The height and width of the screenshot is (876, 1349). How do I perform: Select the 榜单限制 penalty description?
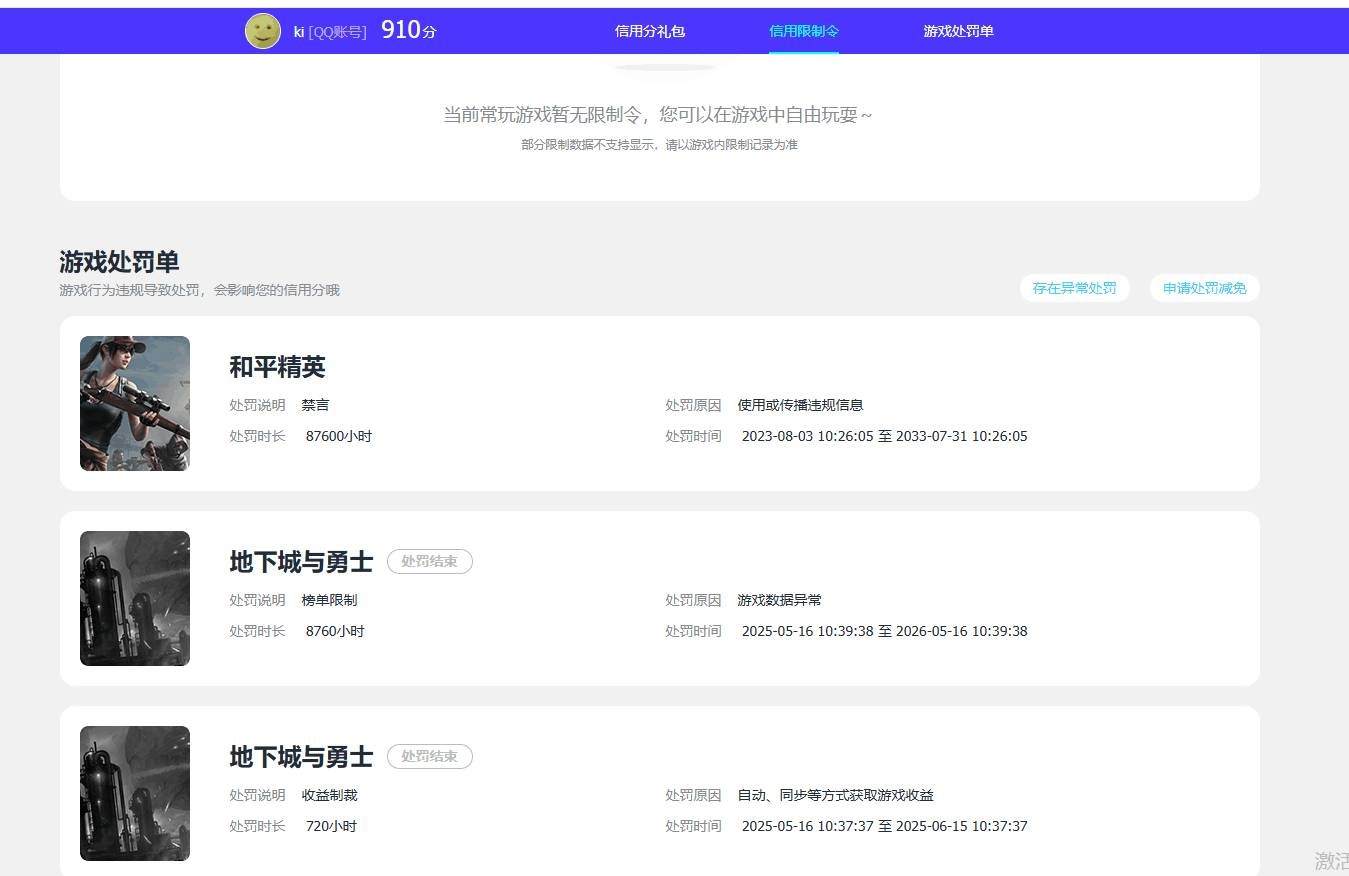(x=329, y=600)
